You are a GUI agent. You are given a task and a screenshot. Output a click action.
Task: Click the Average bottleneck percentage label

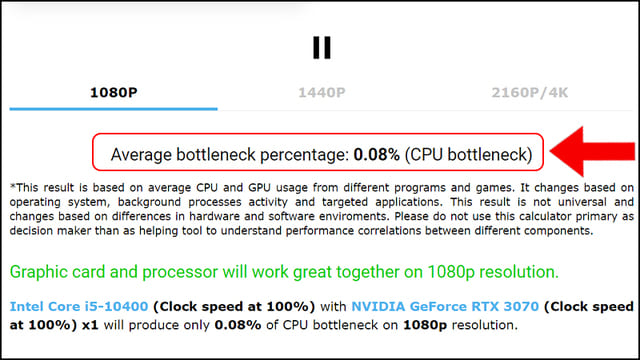click(230, 155)
